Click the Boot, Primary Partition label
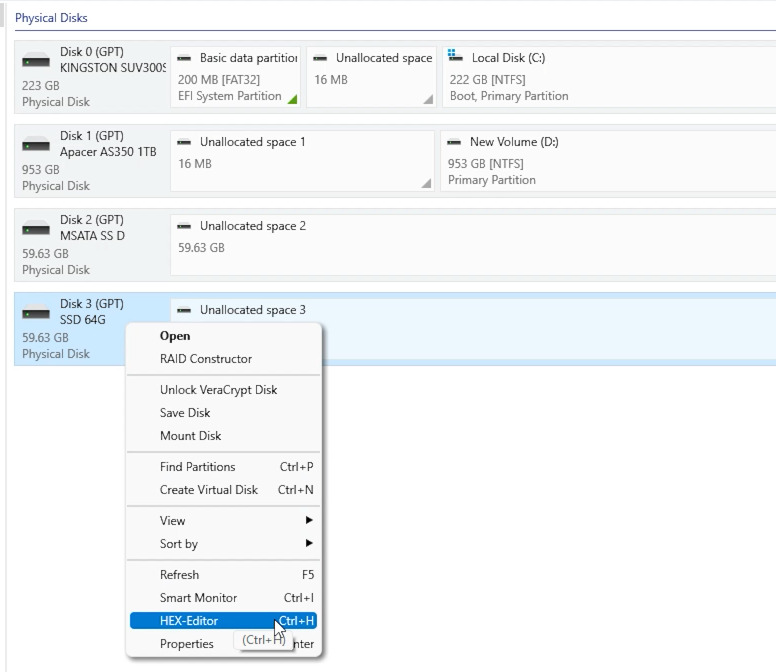 click(509, 96)
